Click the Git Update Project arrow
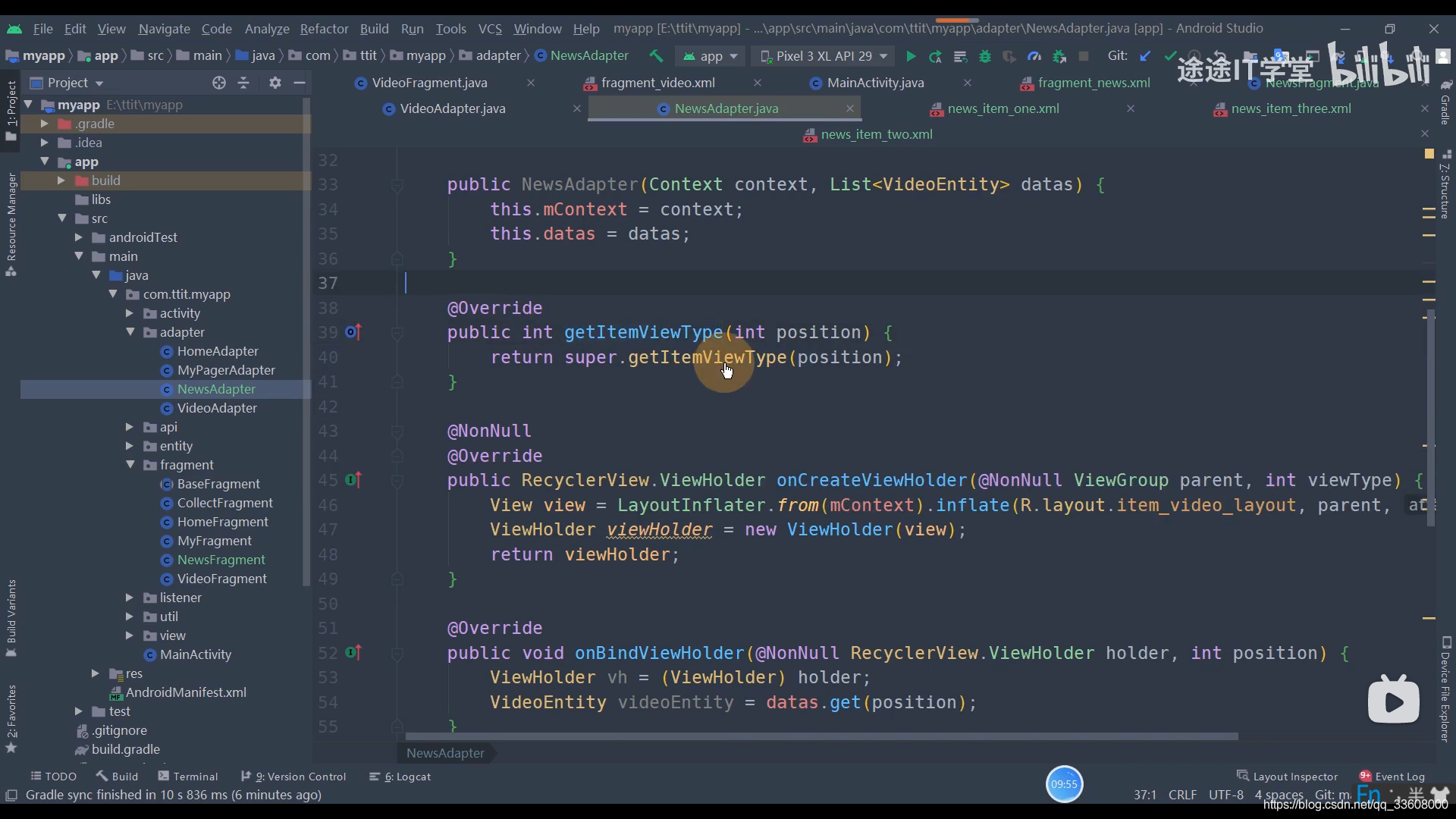The height and width of the screenshot is (819, 1456). (1145, 56)
